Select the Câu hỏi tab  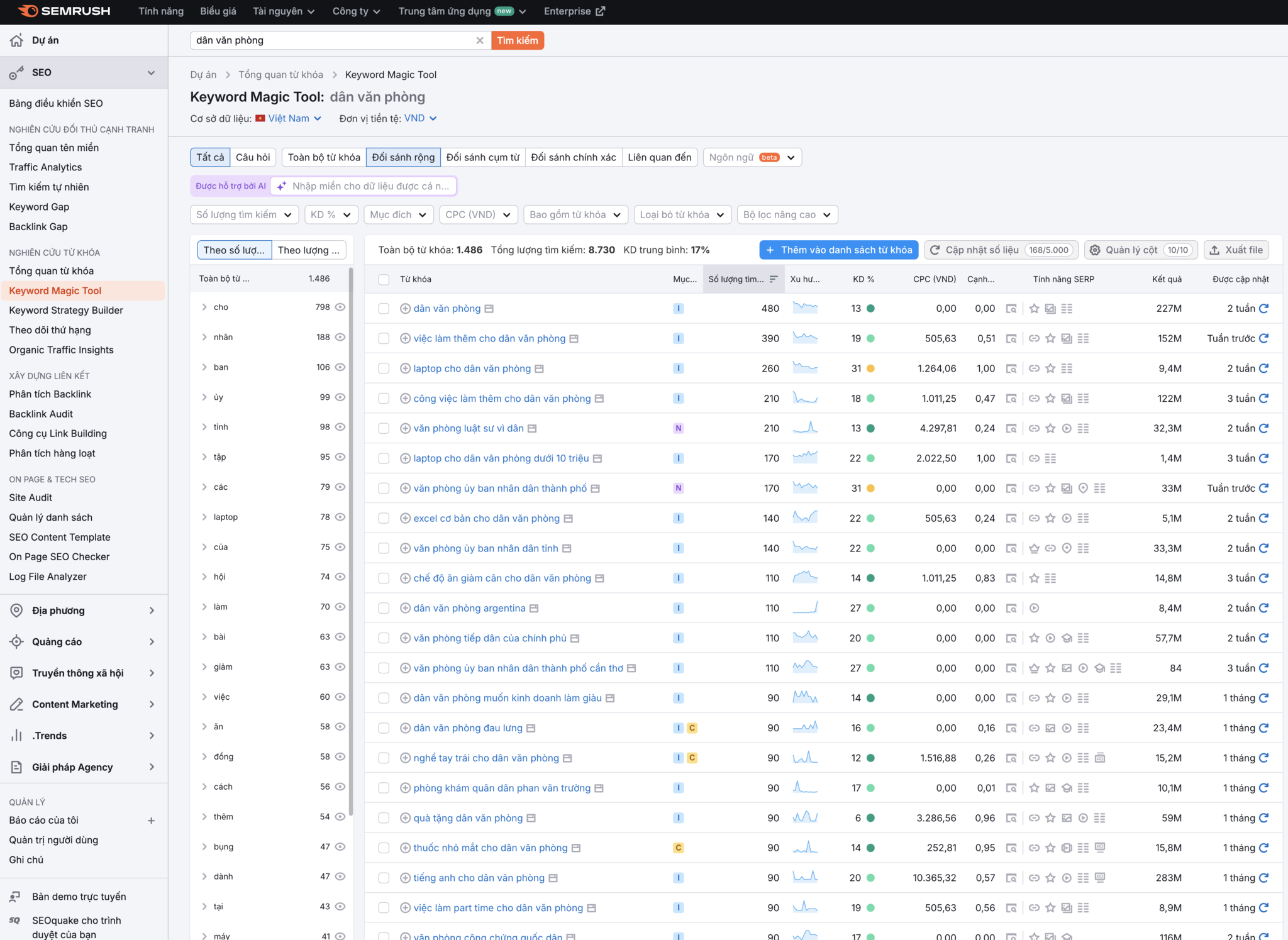pos(253,157)
